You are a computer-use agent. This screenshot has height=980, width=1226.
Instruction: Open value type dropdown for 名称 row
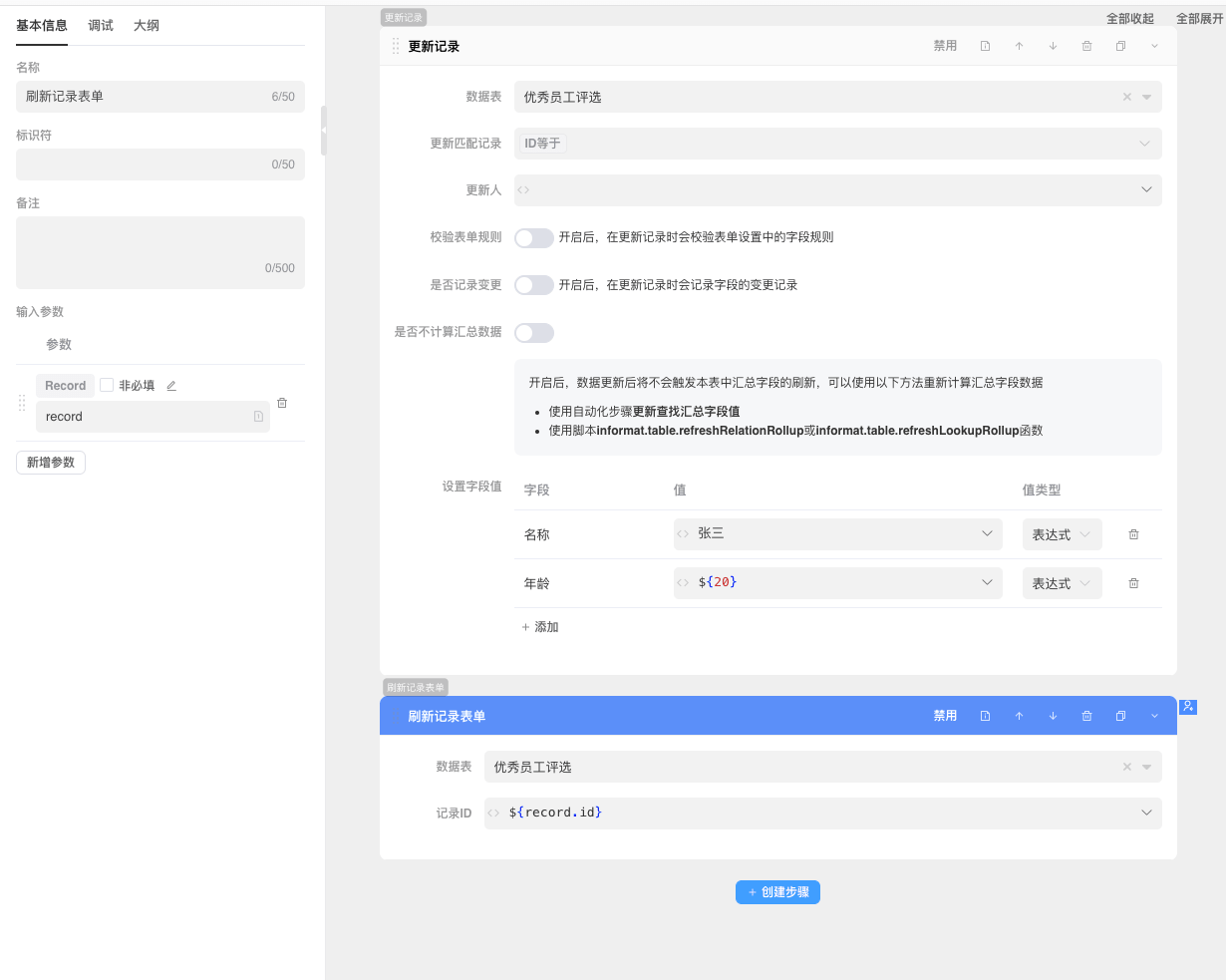(1062, 534)
